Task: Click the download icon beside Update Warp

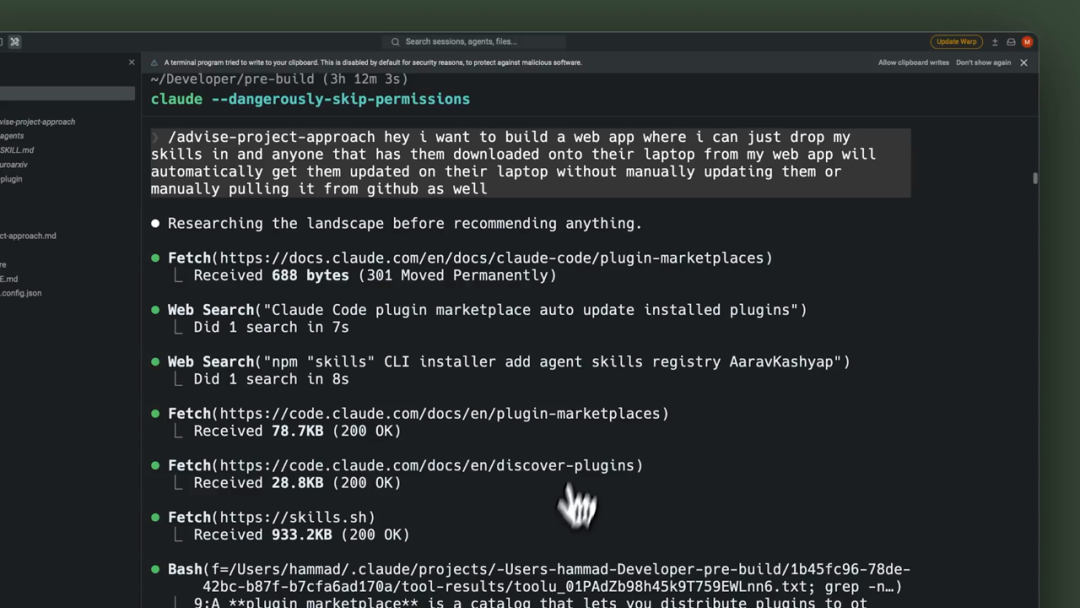Action: 995,42
